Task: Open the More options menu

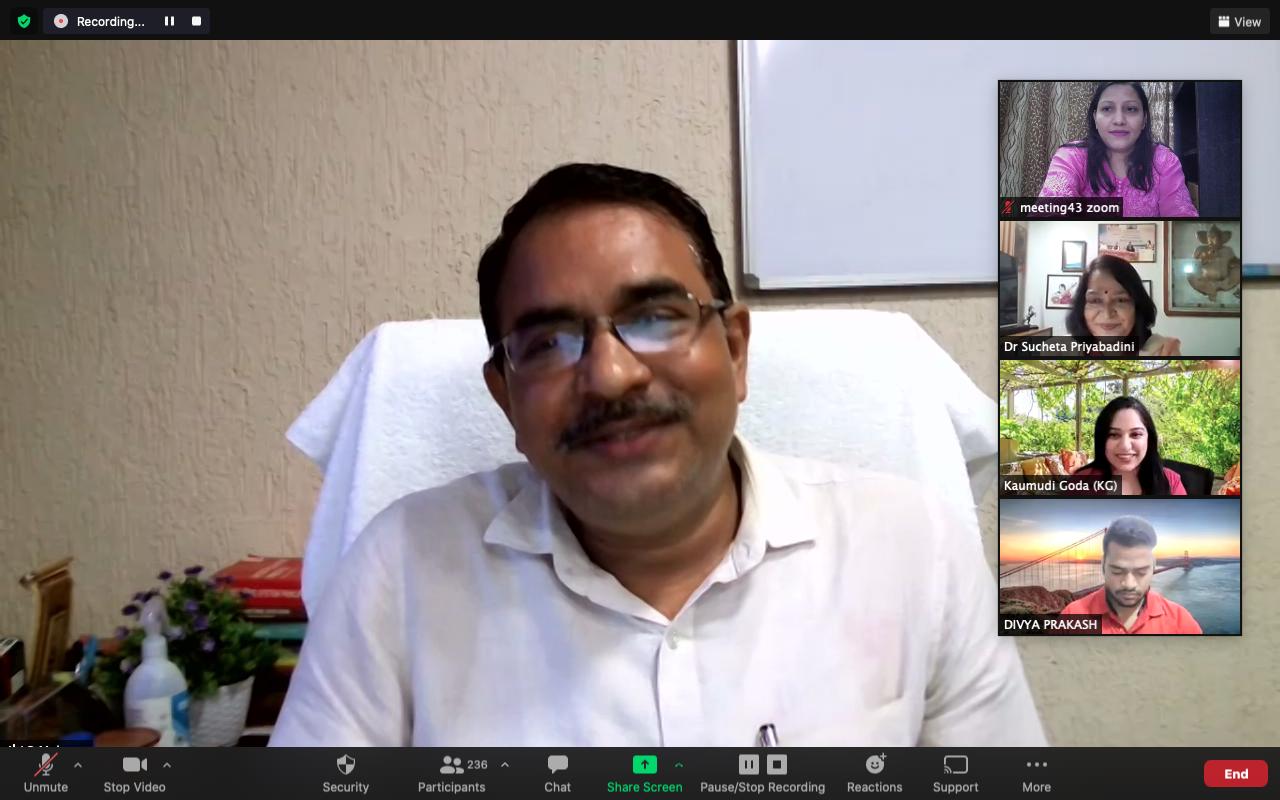Action: point(1036,773)
